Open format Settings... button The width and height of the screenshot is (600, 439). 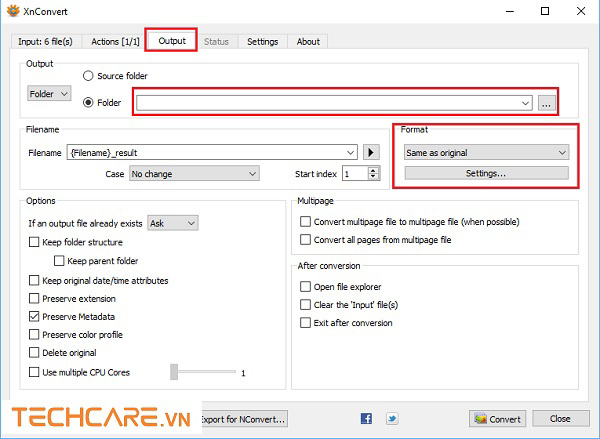(x=485, y=173)
